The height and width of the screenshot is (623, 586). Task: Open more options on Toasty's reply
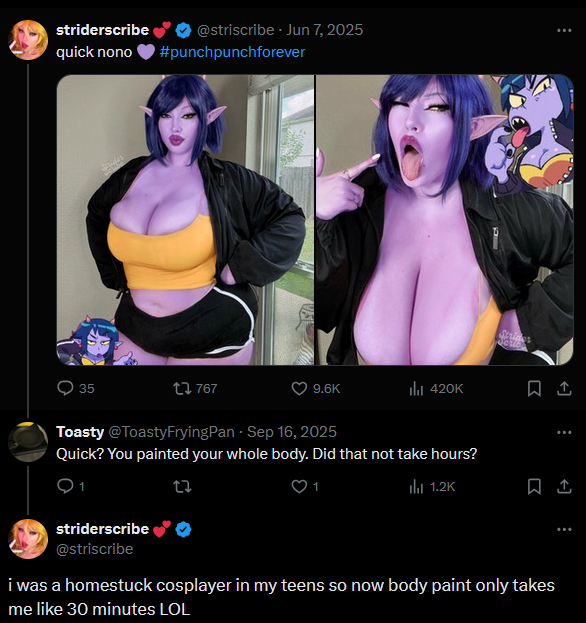point(564,432)
